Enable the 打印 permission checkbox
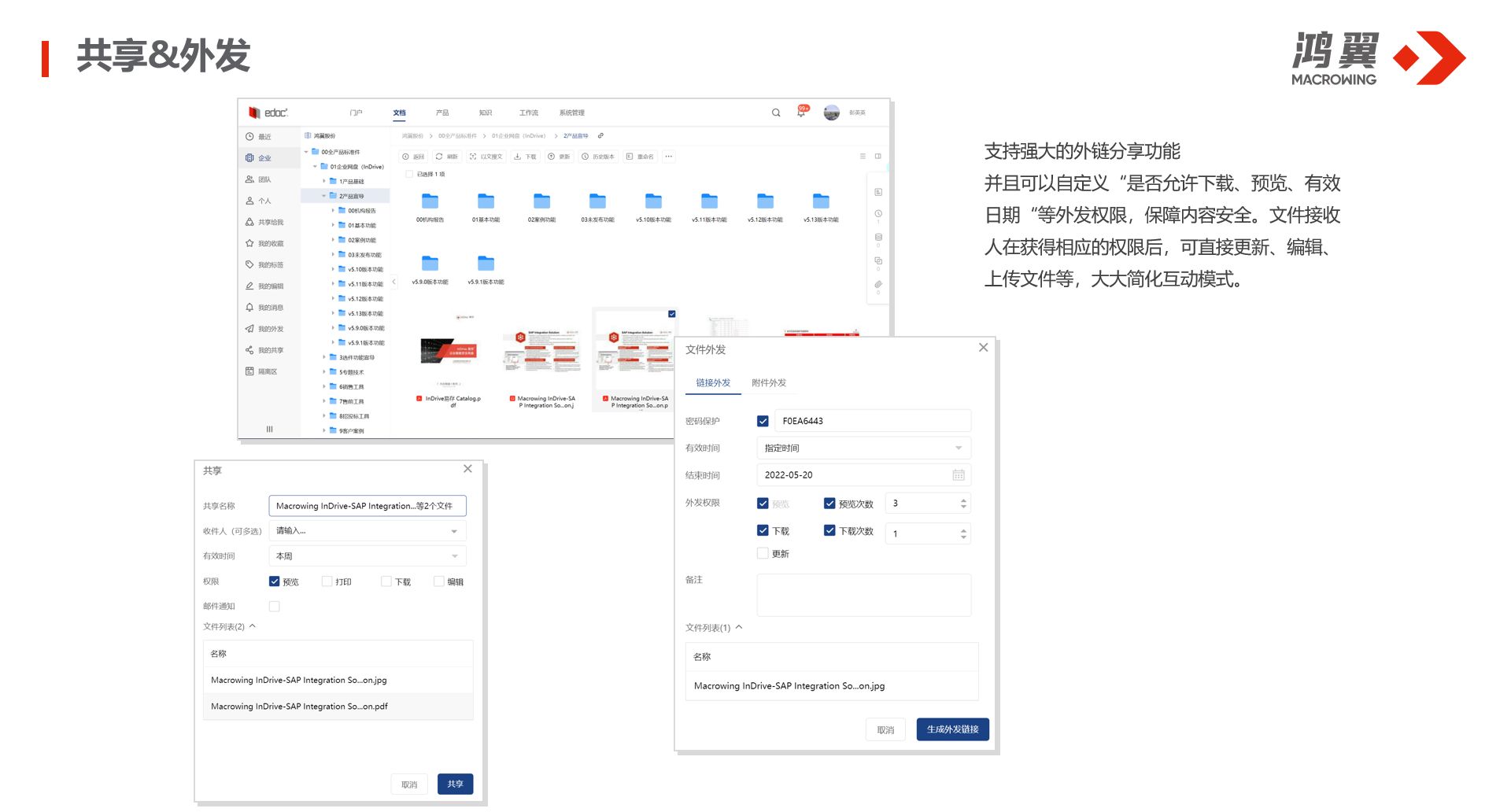Image resolution: width=1511 pixels, height=812 pixels. click(x=327, y=581)
